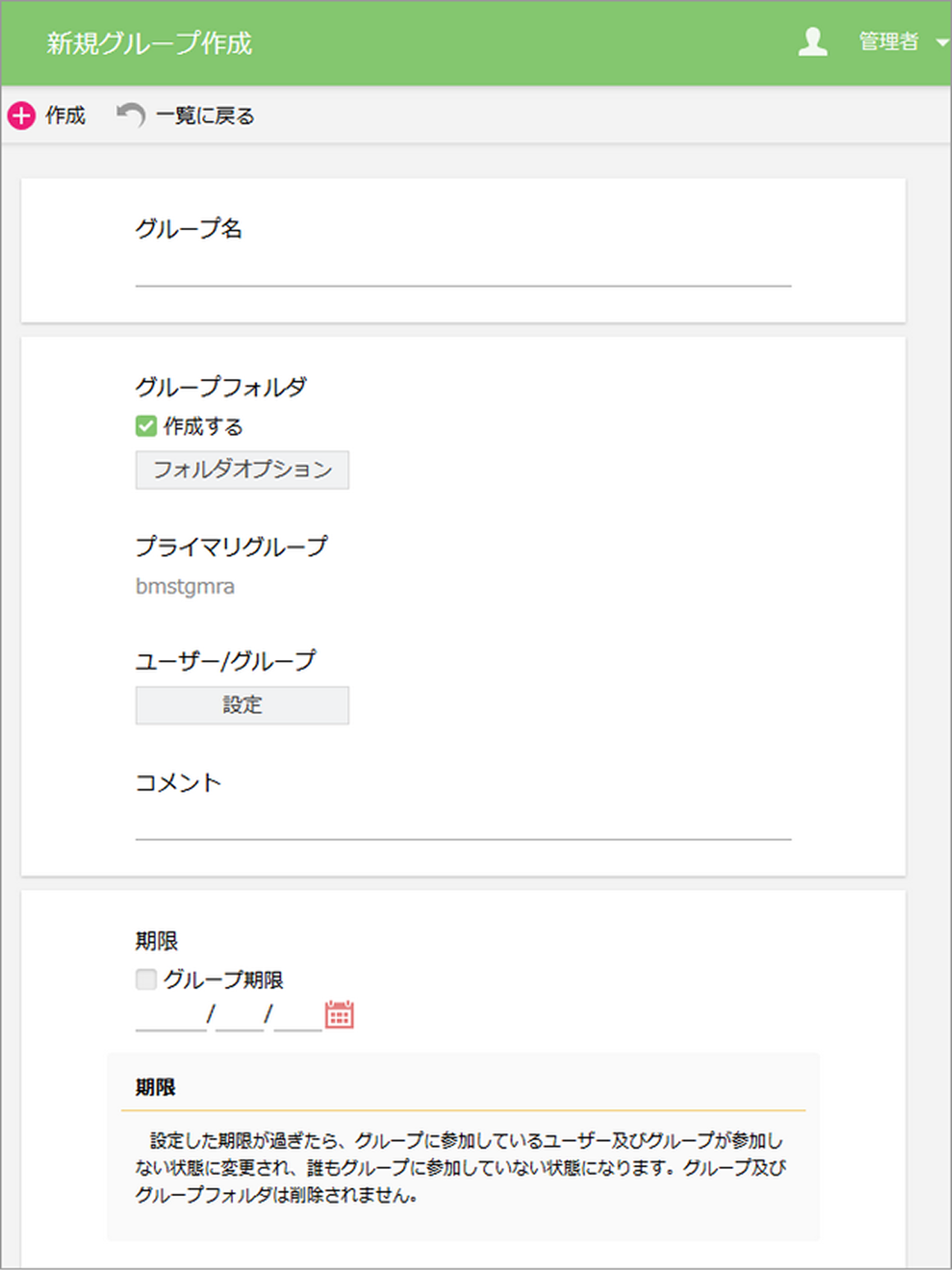Open the フォルダオプション dialog
The width and height of the screenshot is (952, 1270).
coord(242,470)
